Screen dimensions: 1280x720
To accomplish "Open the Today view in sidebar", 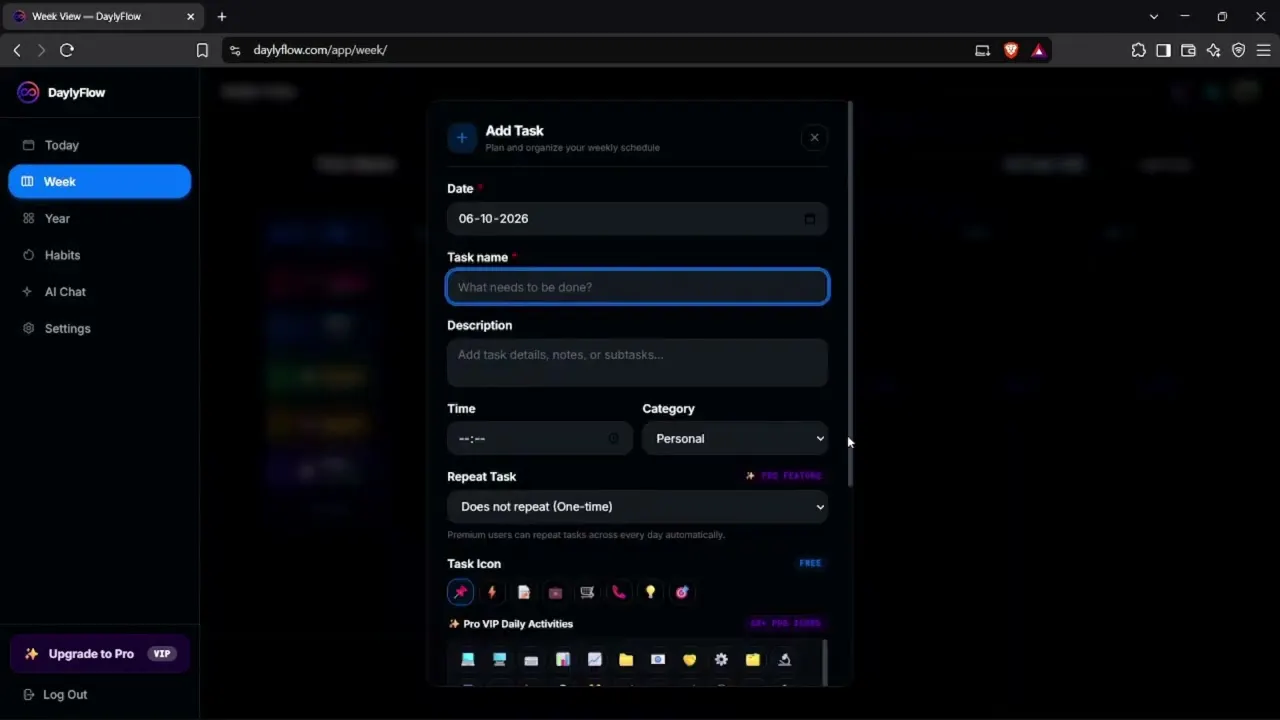I will coord(99,145).
